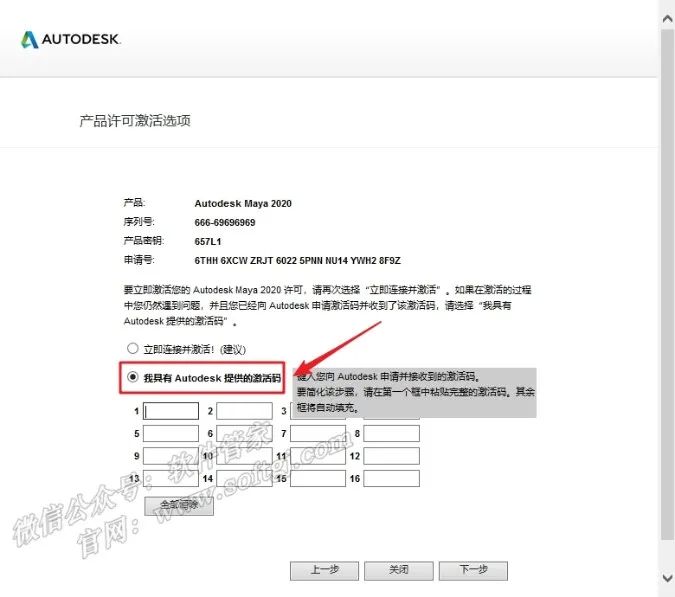Click the request code 6THH 6XCW ZRJT text
The height and width of the screenshot is (597, 675).
297,260
